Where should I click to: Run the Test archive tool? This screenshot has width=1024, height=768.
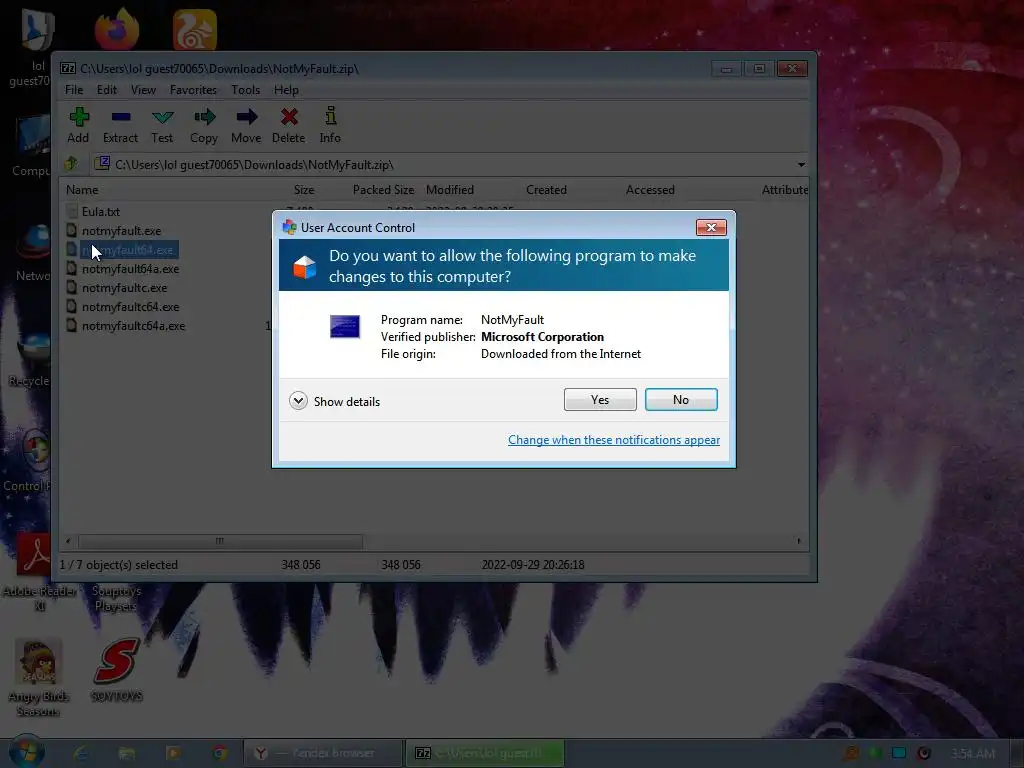[162, 125]
